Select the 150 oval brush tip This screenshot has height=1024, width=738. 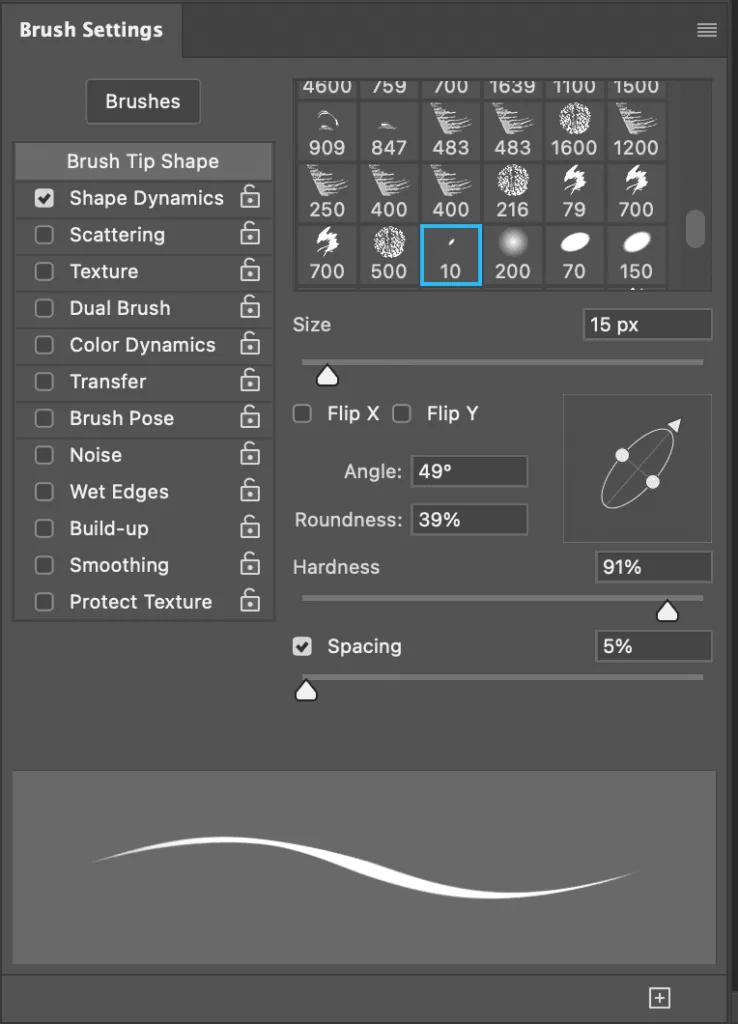pos(636,255)
